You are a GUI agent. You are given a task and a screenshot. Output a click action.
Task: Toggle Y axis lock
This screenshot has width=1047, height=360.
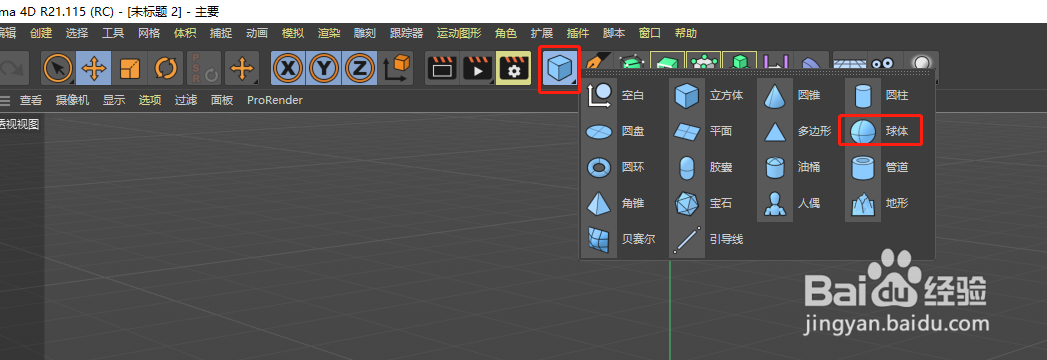(x=324, y=68)
